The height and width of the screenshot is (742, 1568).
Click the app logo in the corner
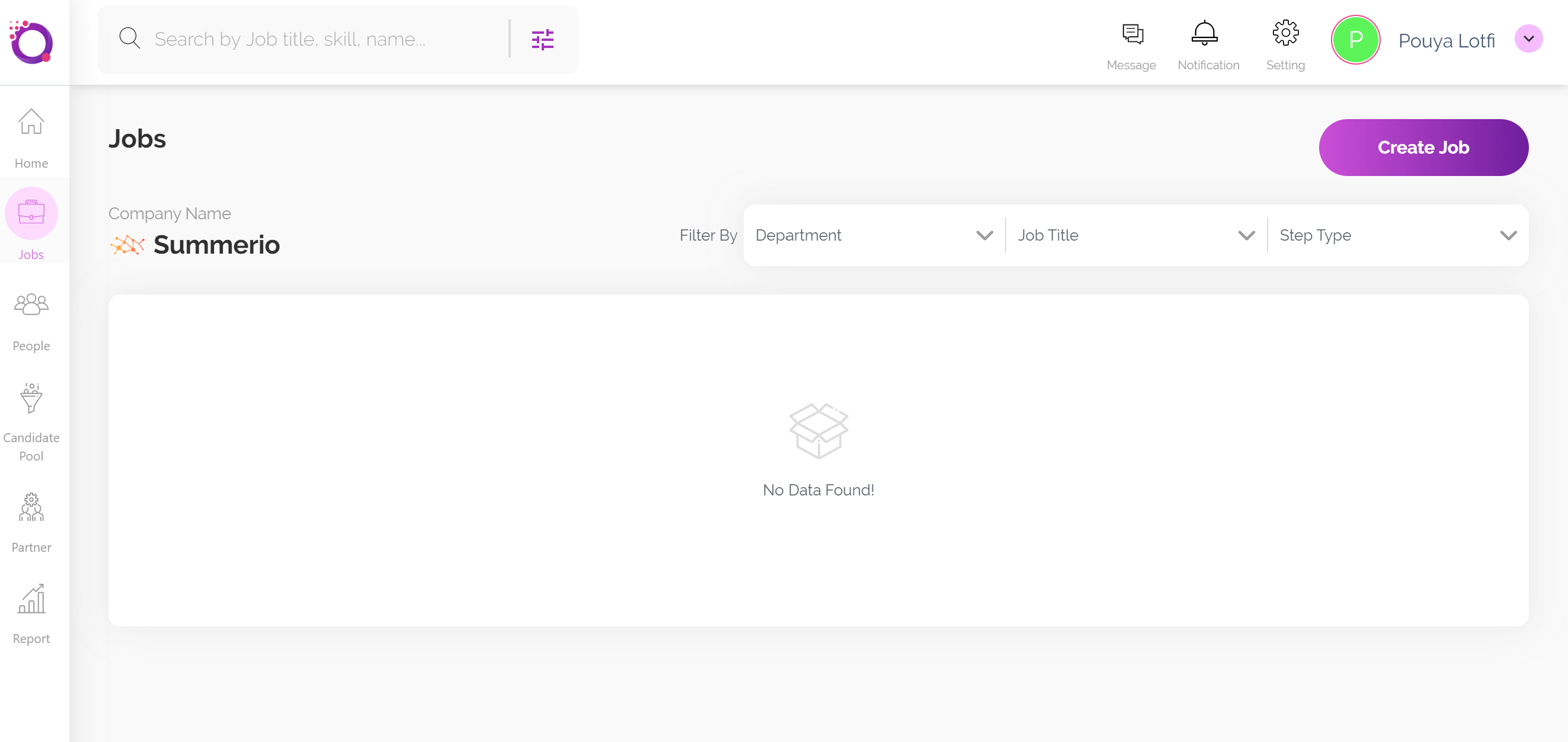pyautogui.click(x=31, y=42)
